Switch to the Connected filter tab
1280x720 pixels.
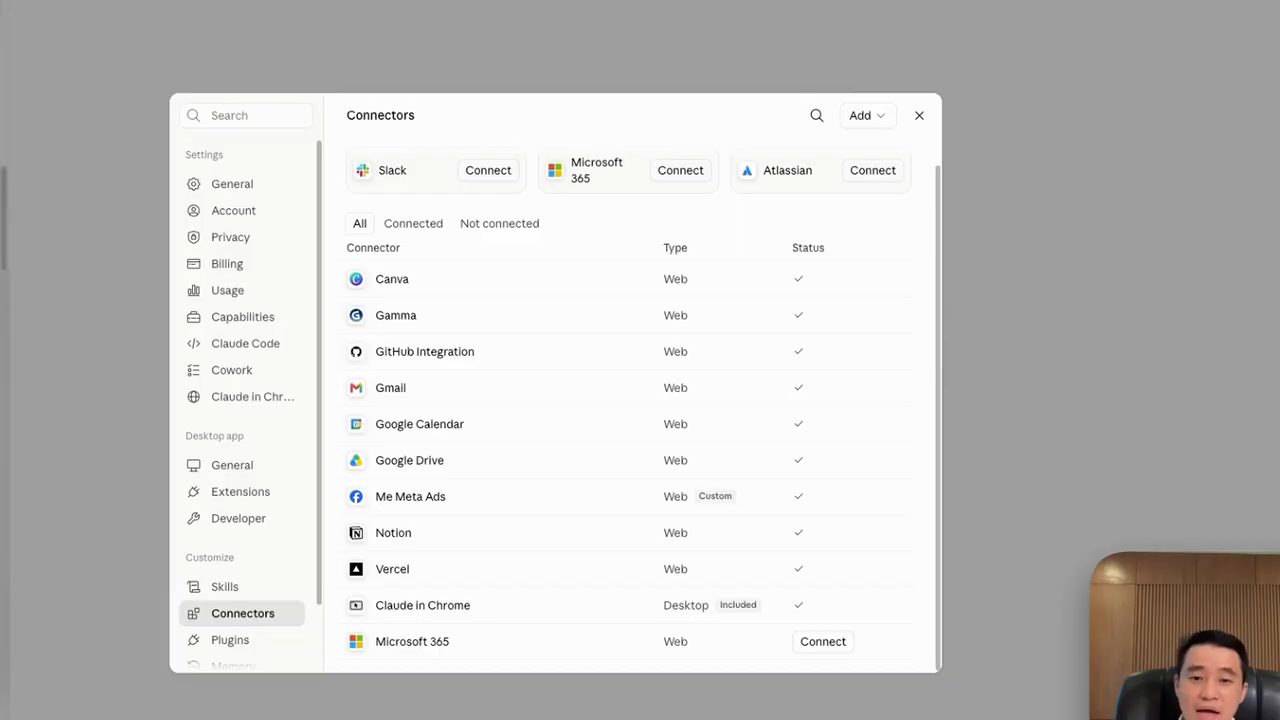pyautogui.click(x=413, y=224)
